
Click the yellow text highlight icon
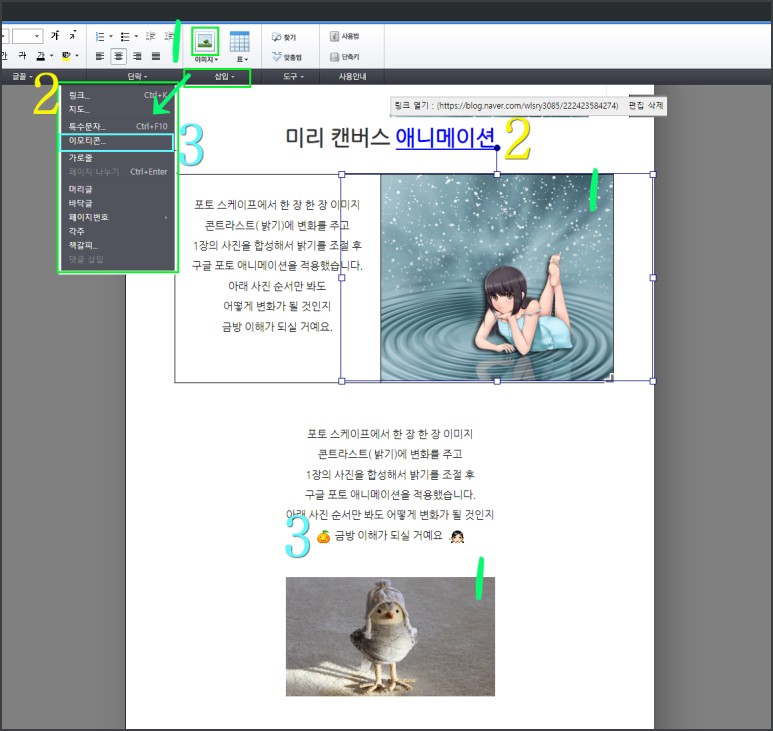66,56
